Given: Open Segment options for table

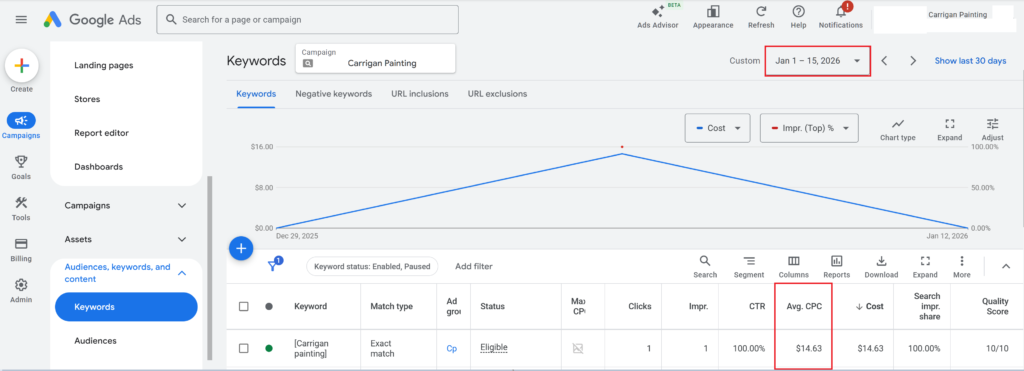Looking at the screenshot, I should pyautogui.click(x=748, y=266).
